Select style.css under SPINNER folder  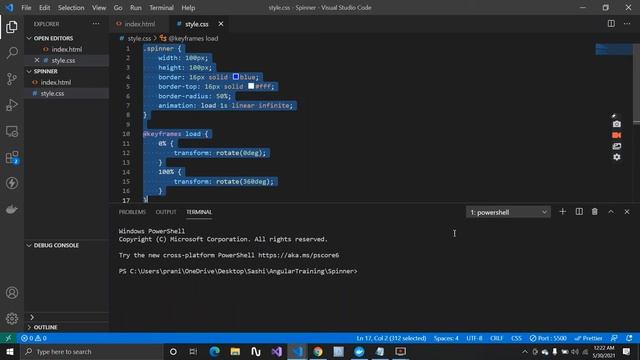point(67,93)
